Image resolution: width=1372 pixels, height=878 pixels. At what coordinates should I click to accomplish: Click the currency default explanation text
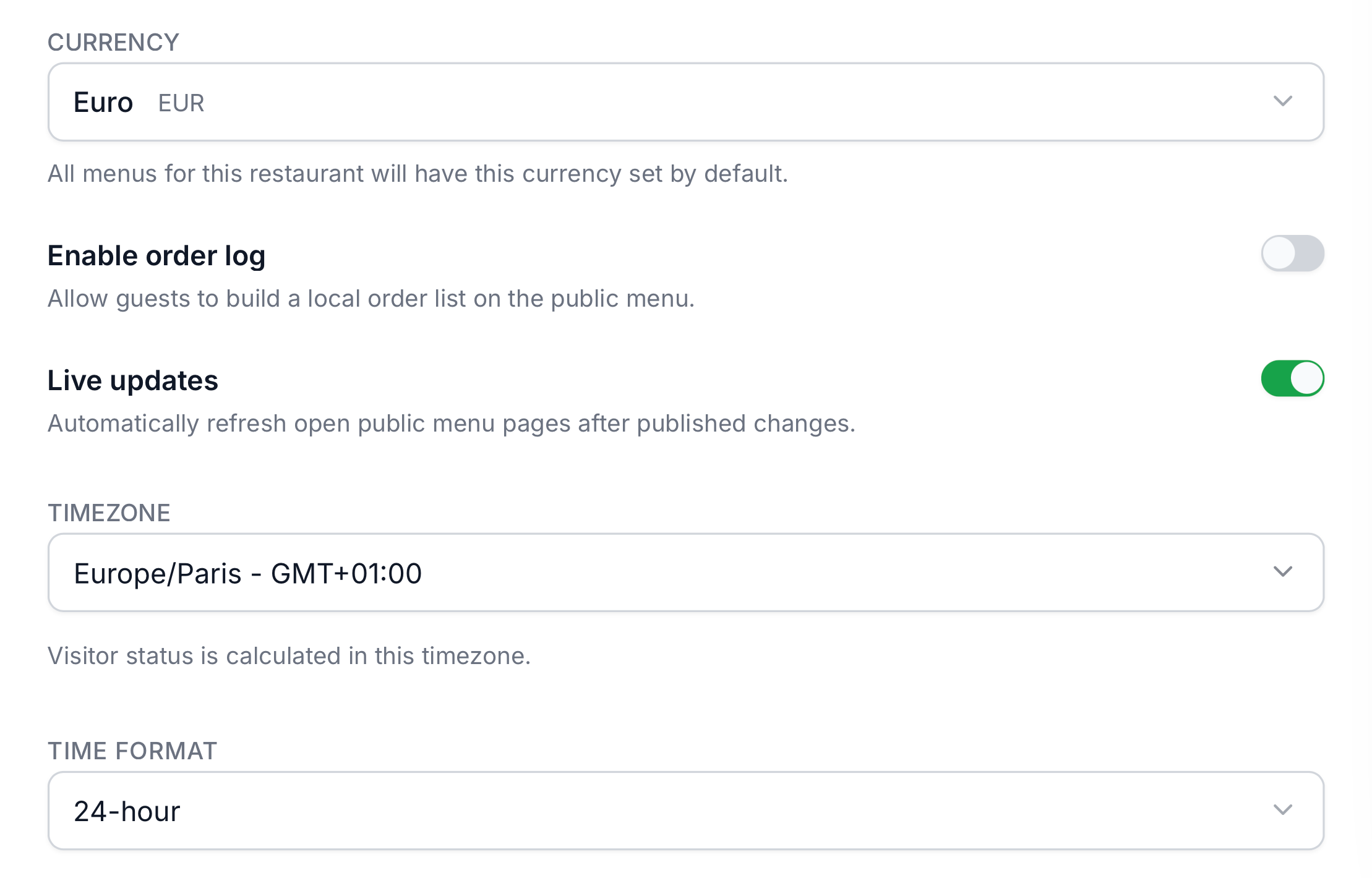point(418,174)
